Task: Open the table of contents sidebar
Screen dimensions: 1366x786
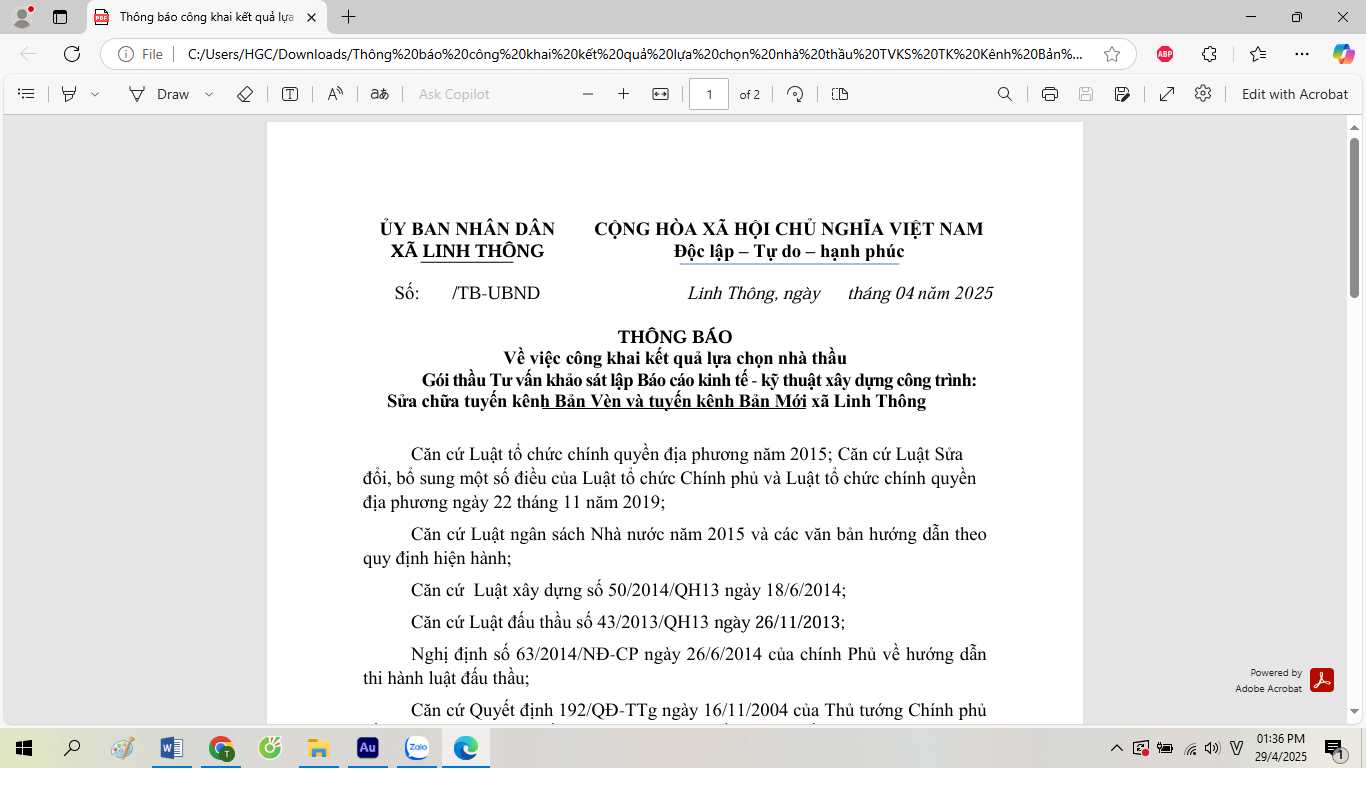Action: click(x=27, y=94)
